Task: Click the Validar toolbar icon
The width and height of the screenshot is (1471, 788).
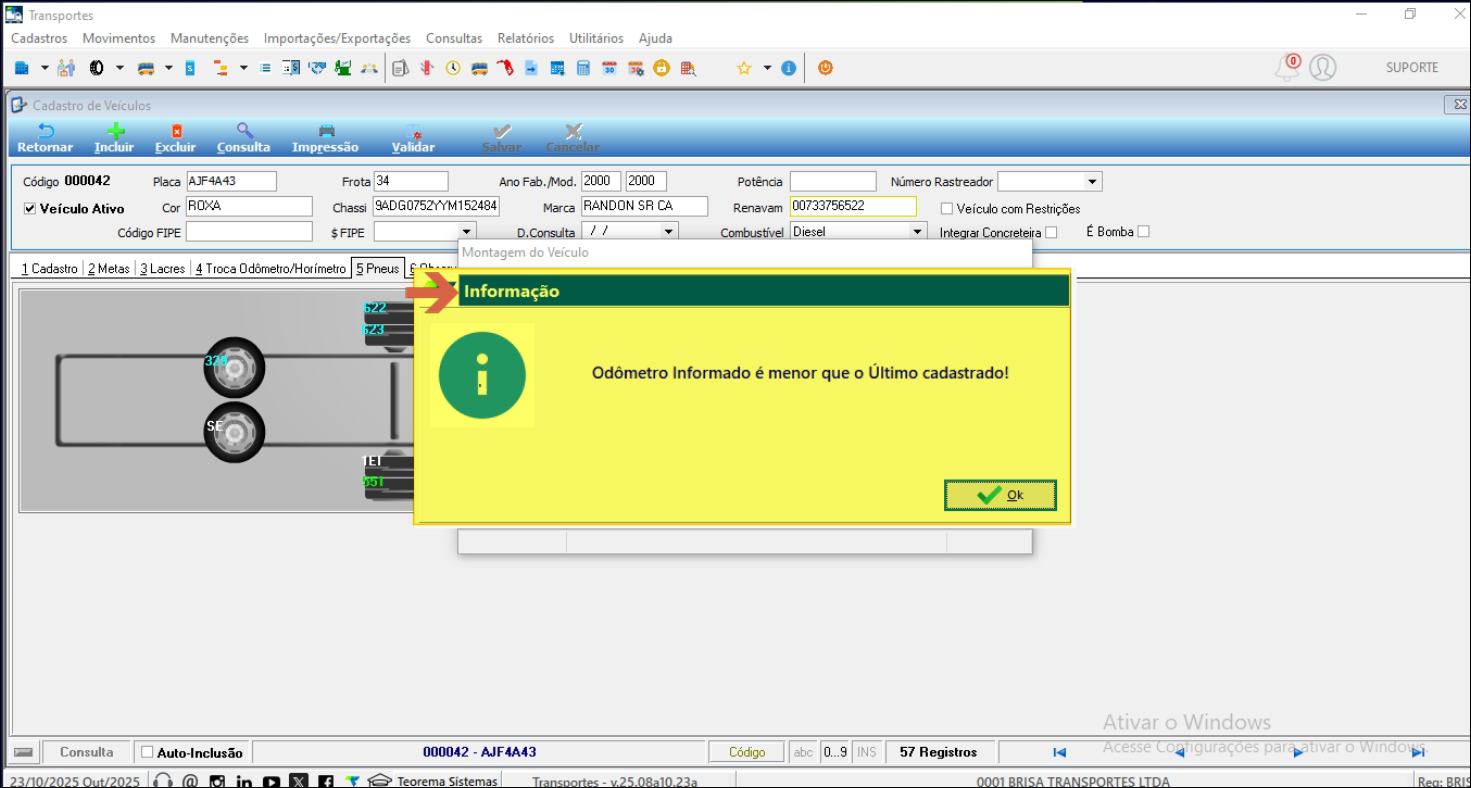Action: click(414, 132)
